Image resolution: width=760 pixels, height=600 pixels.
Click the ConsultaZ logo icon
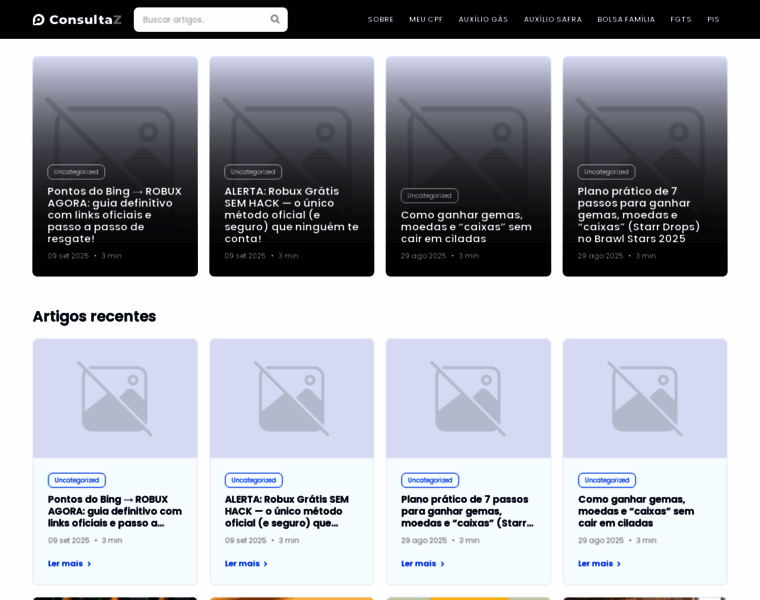pyautogui.click(x=39, y=19)
